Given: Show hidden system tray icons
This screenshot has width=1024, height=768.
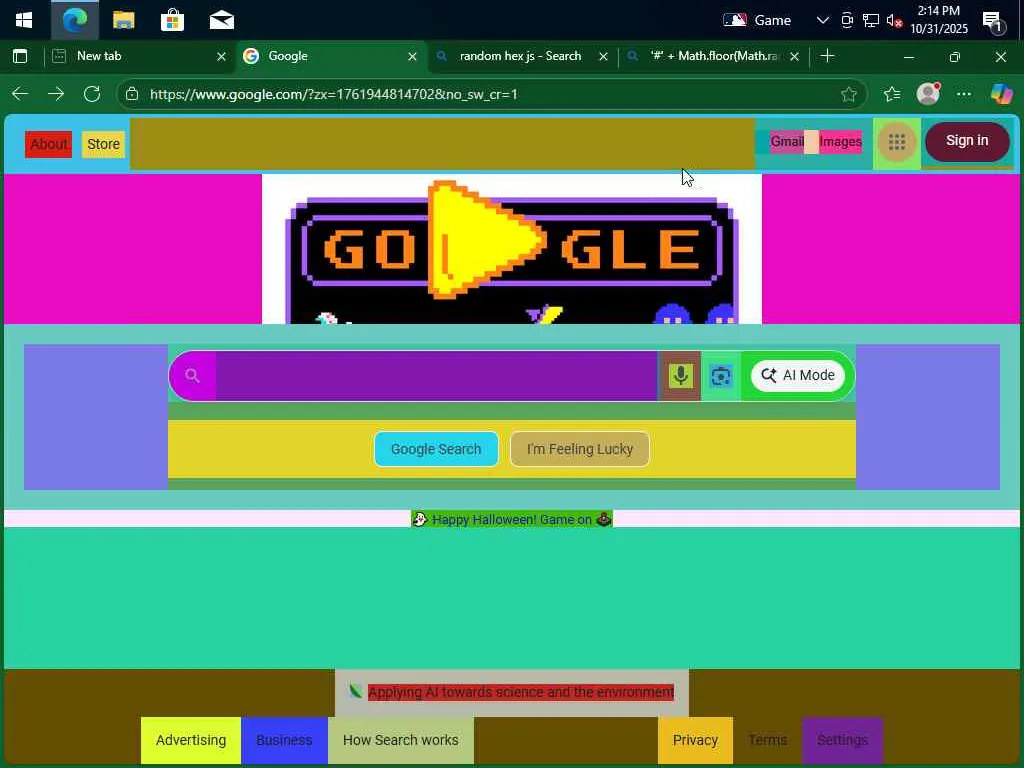Looking at the screenshot, I should 822,20.
